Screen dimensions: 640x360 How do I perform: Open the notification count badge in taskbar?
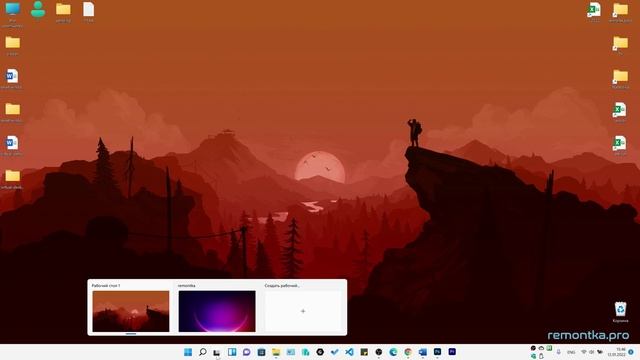tap(631, 352)
